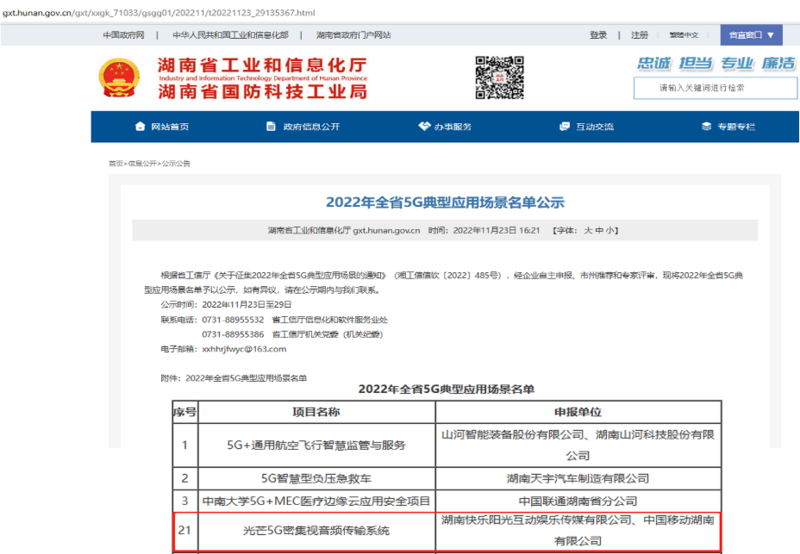The image size is (800, 554).
Task: Click the keyword search input field
Action: pyautogui.click(x=714, y=88)
